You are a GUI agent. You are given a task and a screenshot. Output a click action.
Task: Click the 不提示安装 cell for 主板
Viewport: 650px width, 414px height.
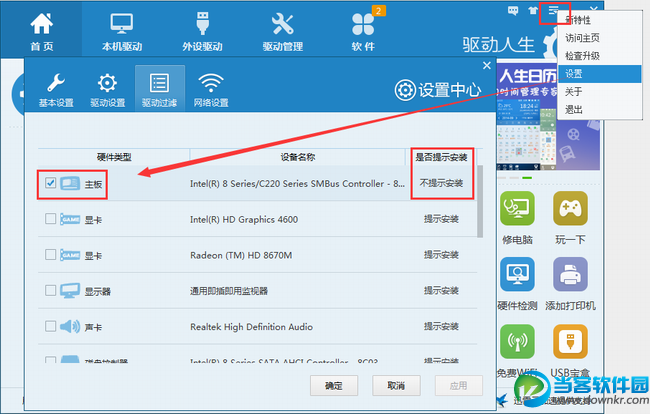pos(441,183)
